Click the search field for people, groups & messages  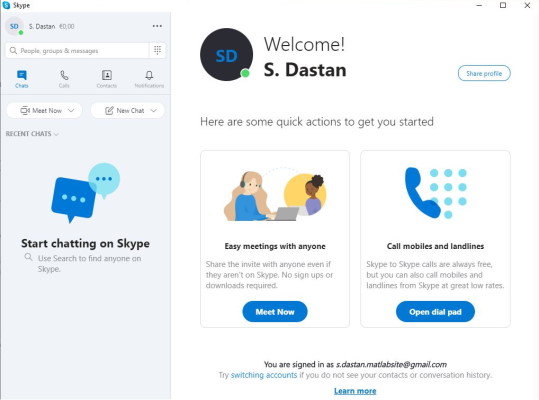click(x=77, y=51)
